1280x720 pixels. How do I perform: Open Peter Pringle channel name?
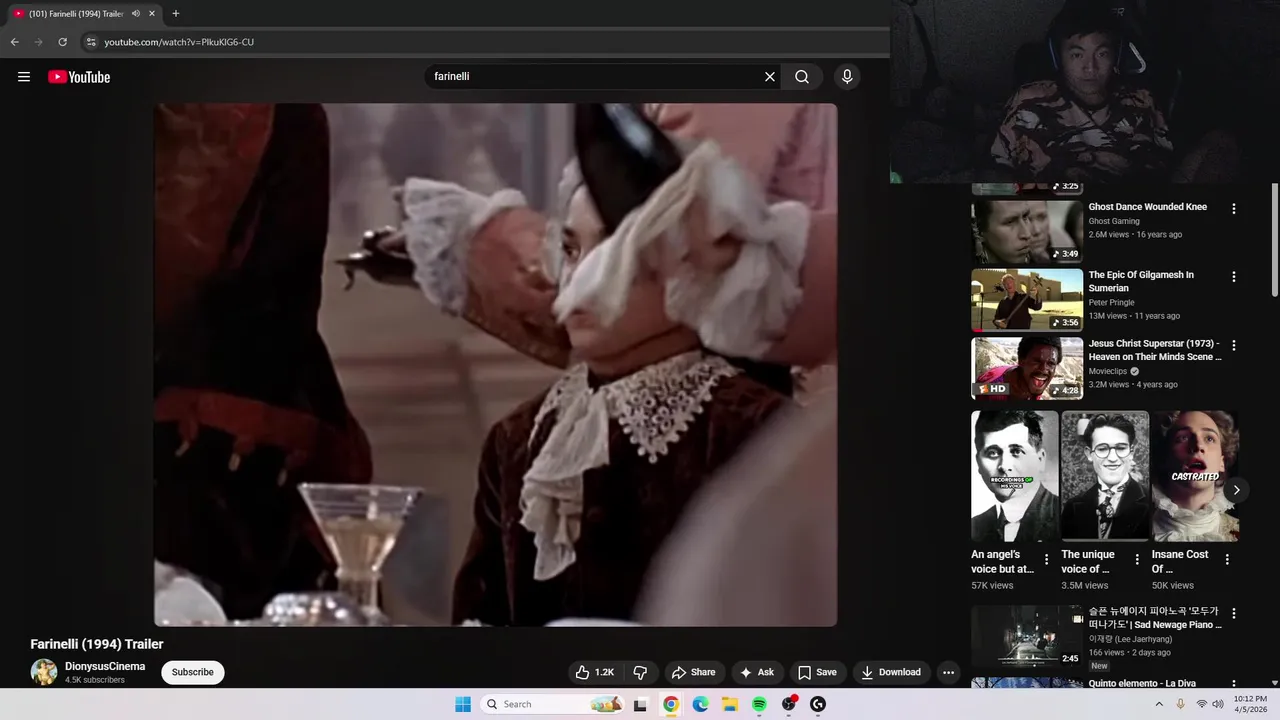pos(1113,302)
